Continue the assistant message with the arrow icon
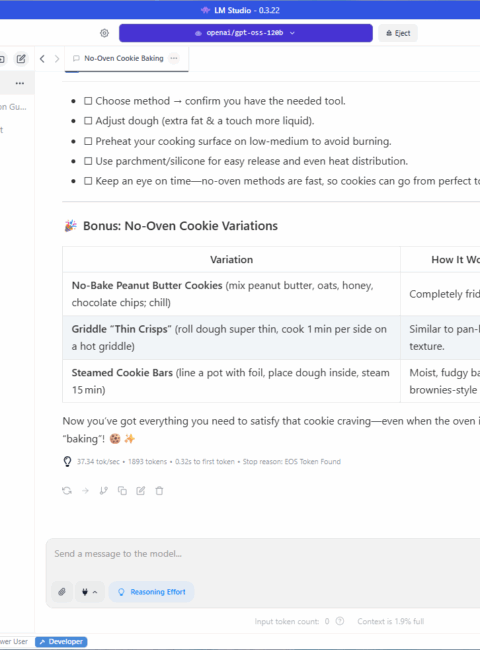The image size is (480, 650). (x=85, y=491)
